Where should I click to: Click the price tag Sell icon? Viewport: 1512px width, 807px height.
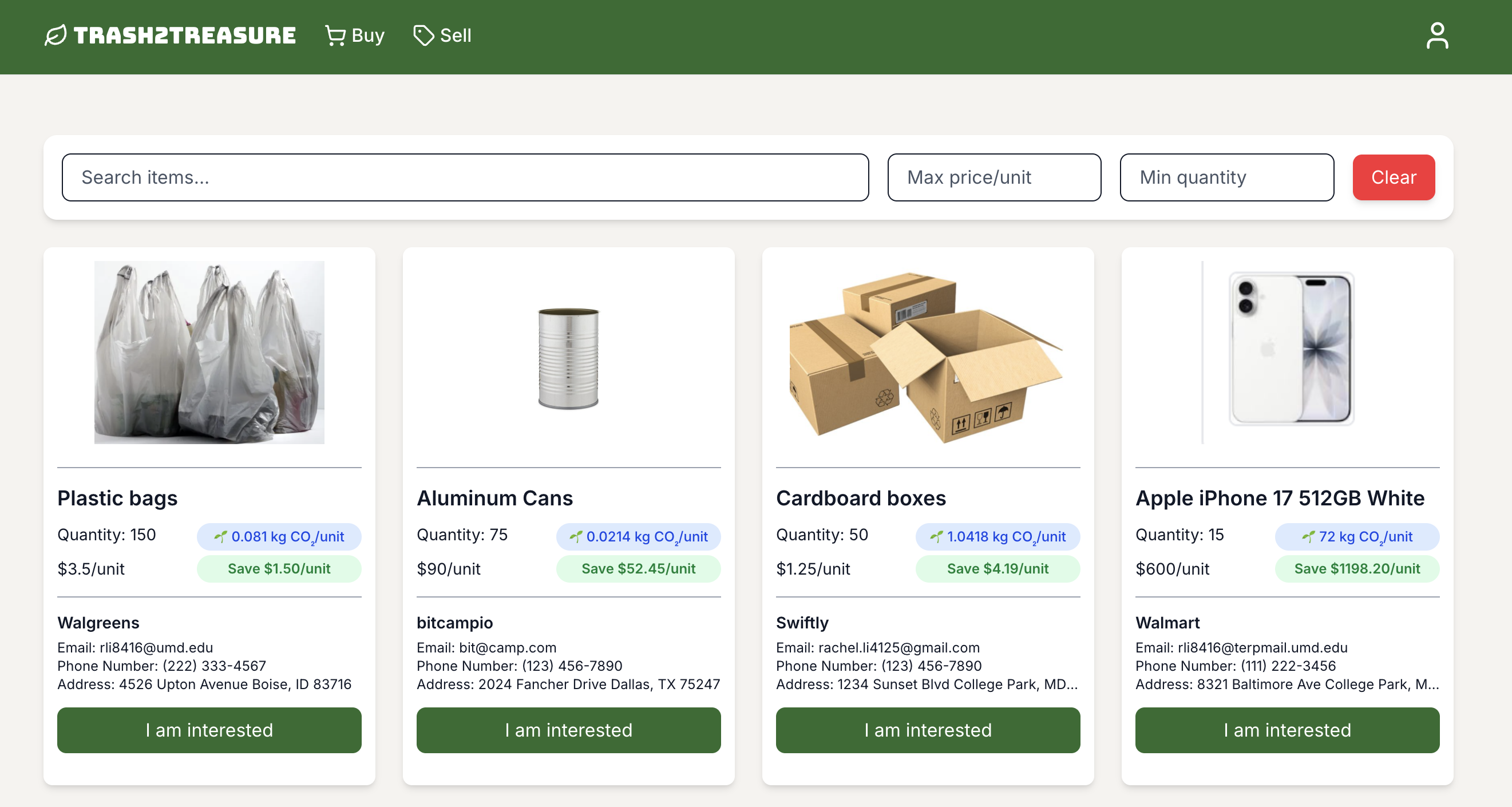423,35
